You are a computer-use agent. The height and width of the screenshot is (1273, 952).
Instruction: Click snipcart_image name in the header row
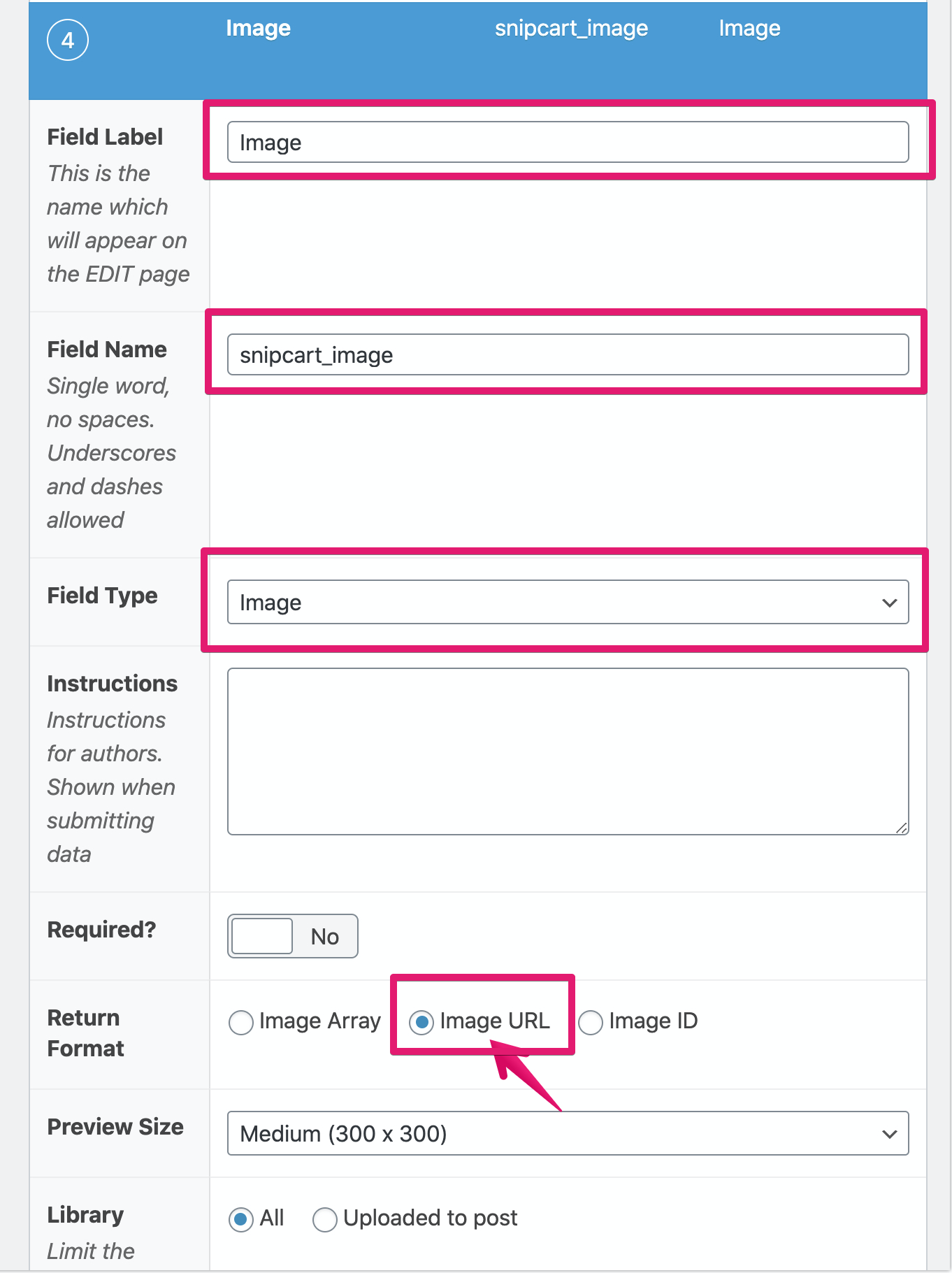click(572, 29)
